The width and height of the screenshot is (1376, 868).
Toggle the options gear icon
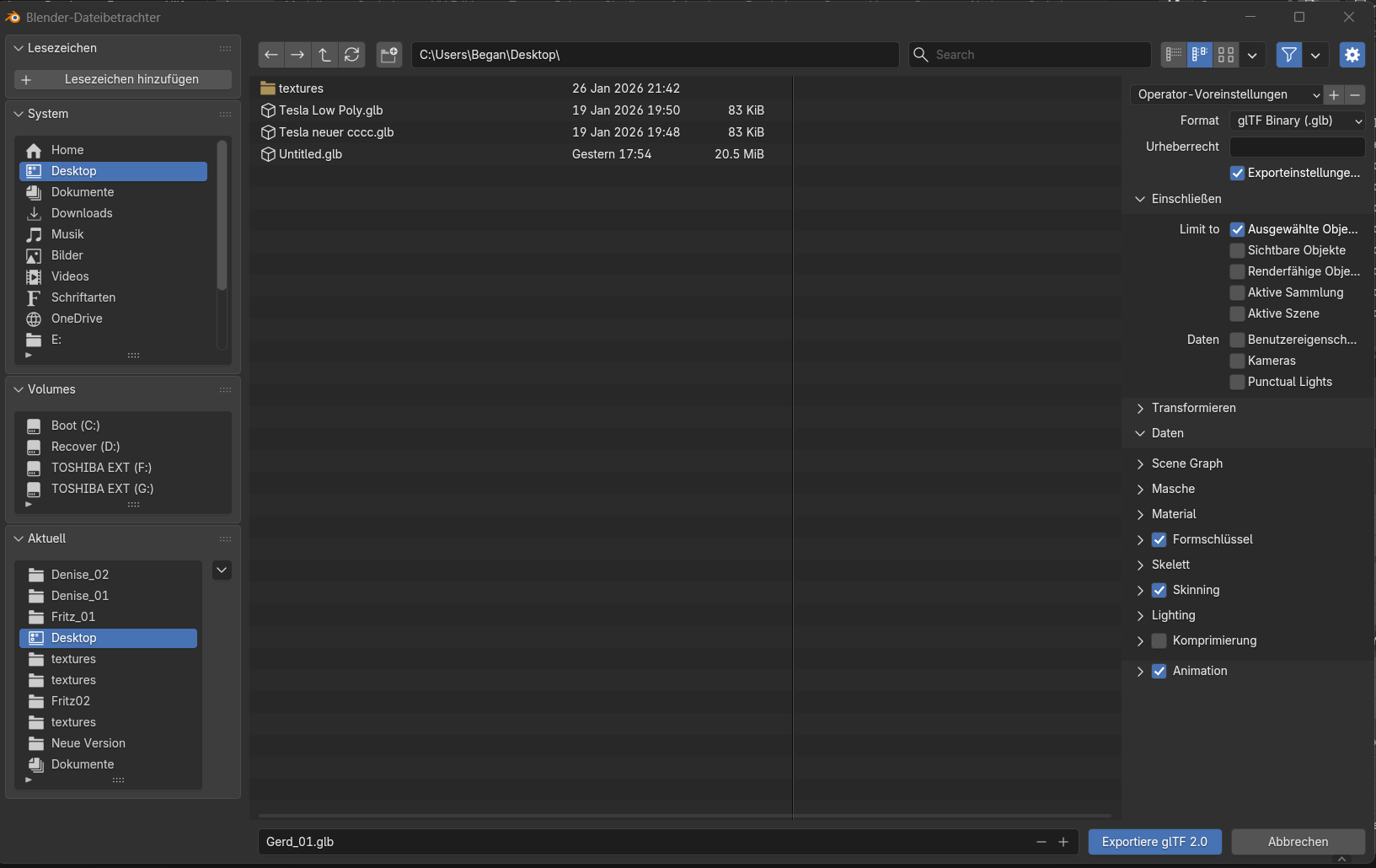click(1352, 55)
